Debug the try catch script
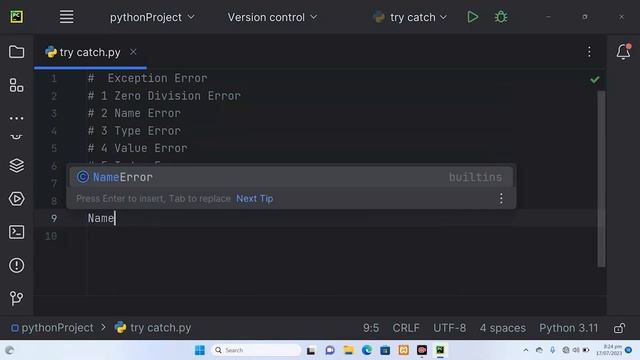This screenshot has height=360, width=640. tap(501, 17)
